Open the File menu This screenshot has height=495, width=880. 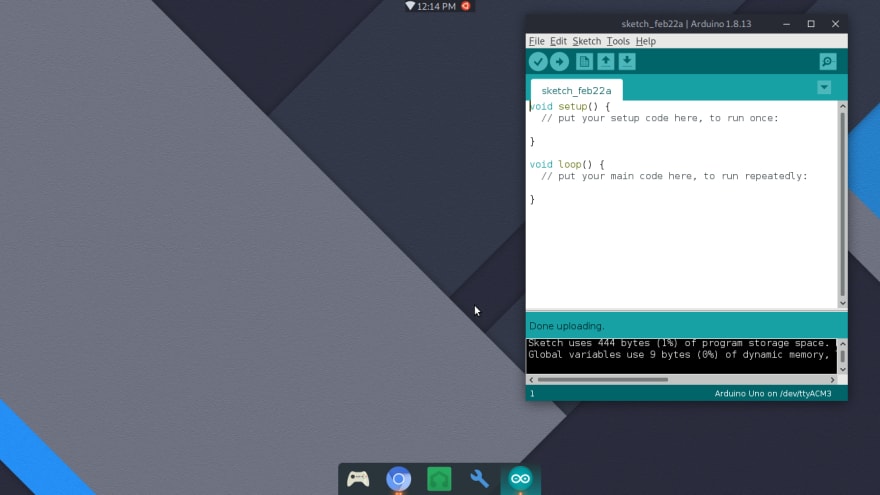pyautogui.click(x=537, y=41)
